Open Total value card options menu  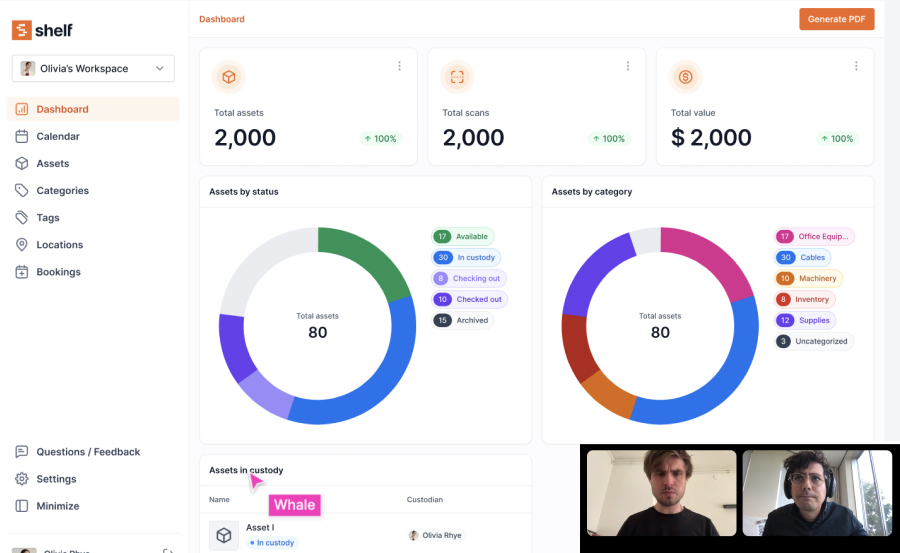pyautogui.click(x=856, y=66)
